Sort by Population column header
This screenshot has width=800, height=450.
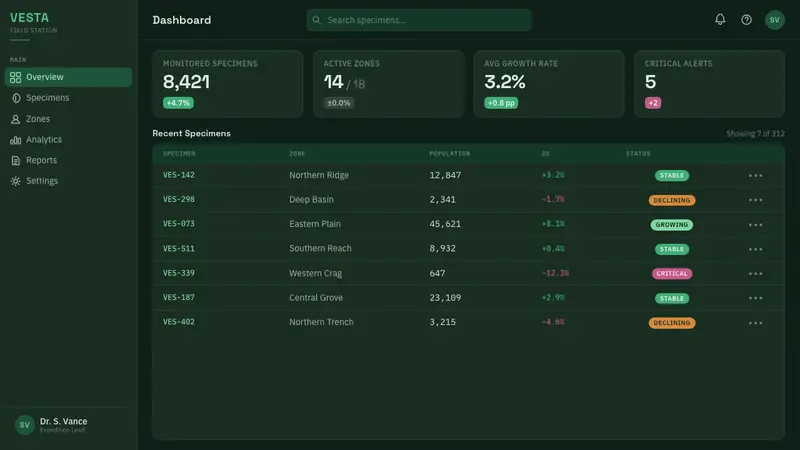[449, 154]
